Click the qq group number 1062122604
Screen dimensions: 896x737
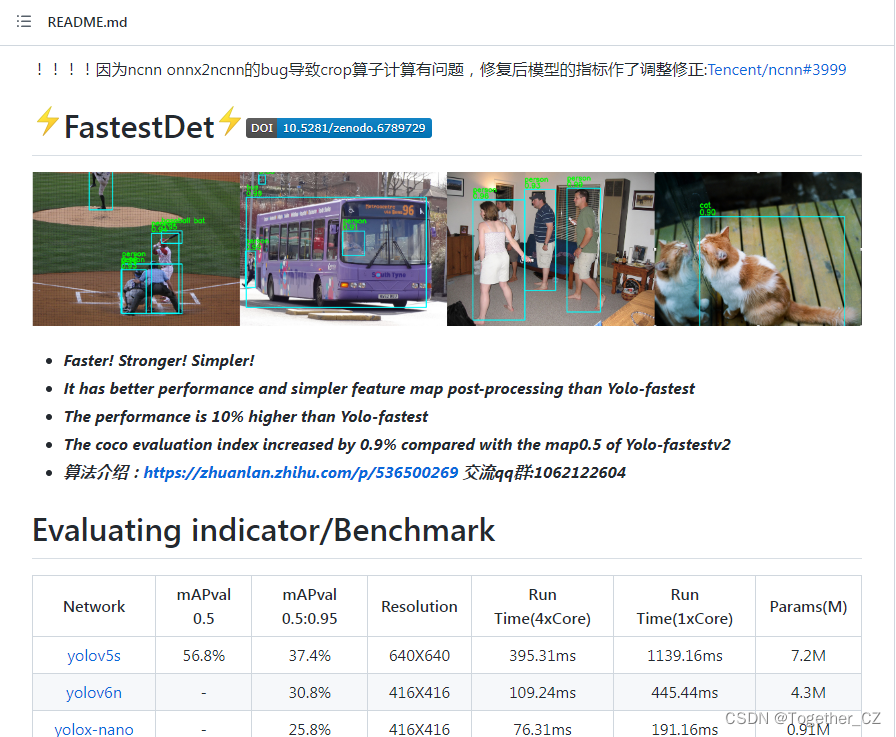pyautogui.click(x=580, y=472)
